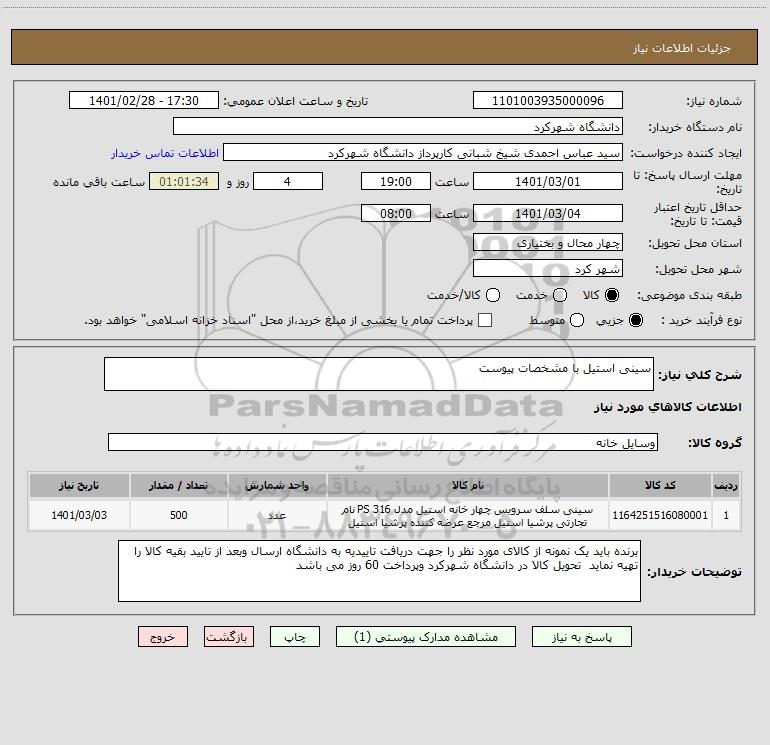Click the province field چهار محال و بختیاری
Screen dimensions: 770x745
pos(548,242)
